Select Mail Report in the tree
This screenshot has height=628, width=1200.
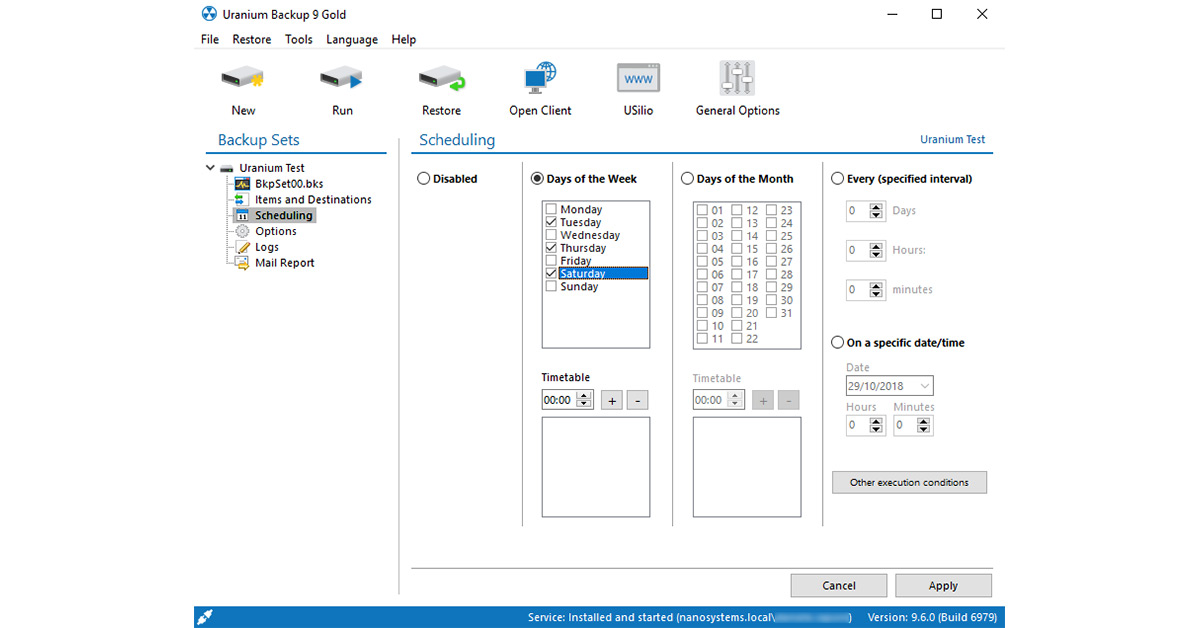(x=284, y=263)
